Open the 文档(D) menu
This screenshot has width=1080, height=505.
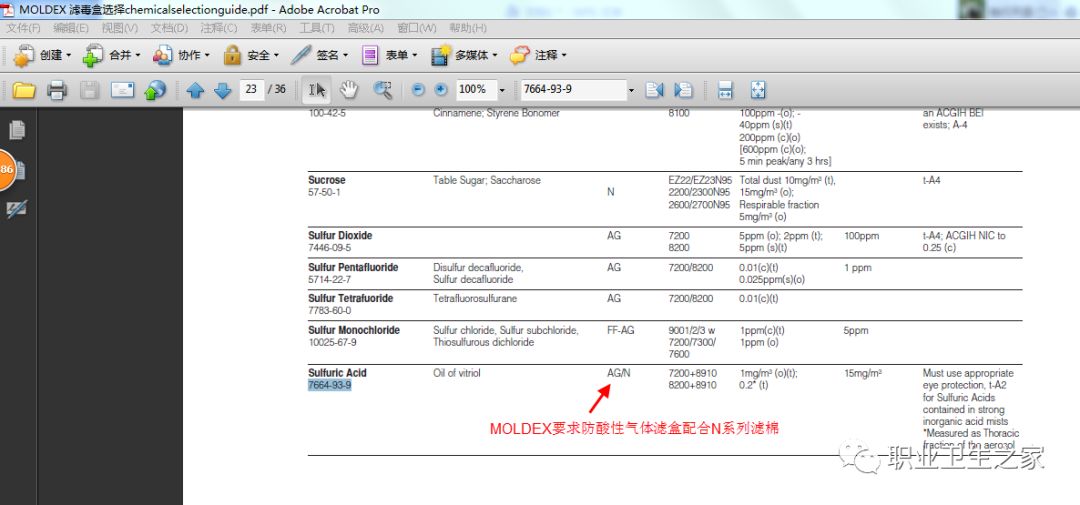click(169, 28)
